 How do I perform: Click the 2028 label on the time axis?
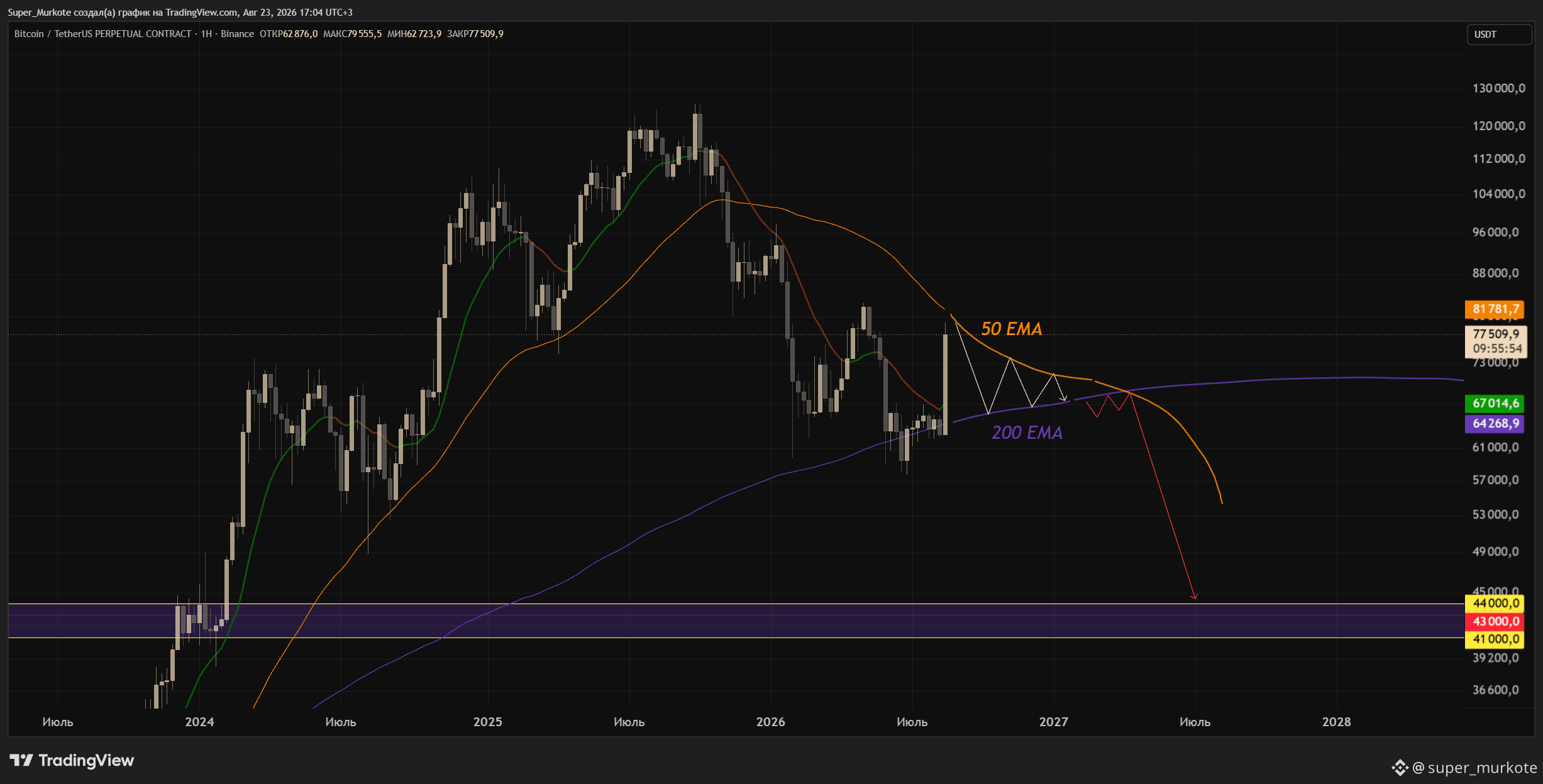(x=1337, y=722)
